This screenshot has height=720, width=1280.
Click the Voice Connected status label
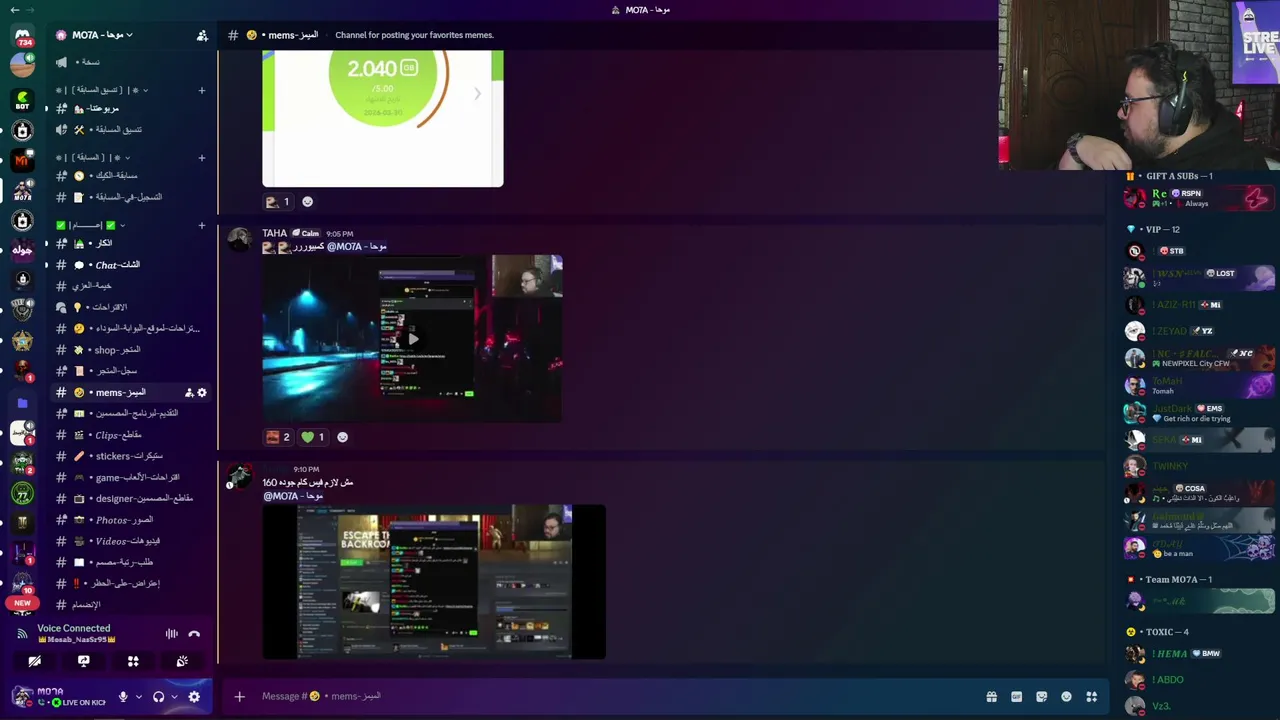coord(74,628)
